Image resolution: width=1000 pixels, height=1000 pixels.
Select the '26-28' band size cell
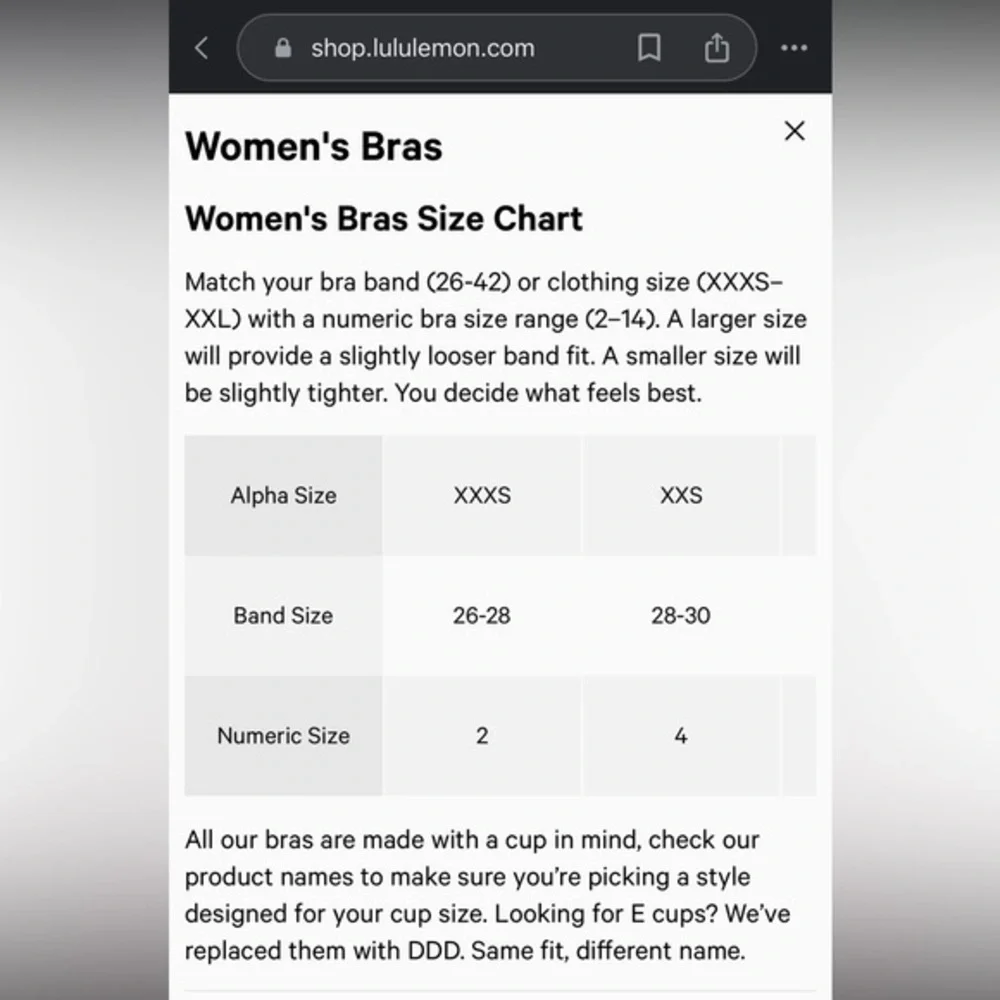point(482,615)
